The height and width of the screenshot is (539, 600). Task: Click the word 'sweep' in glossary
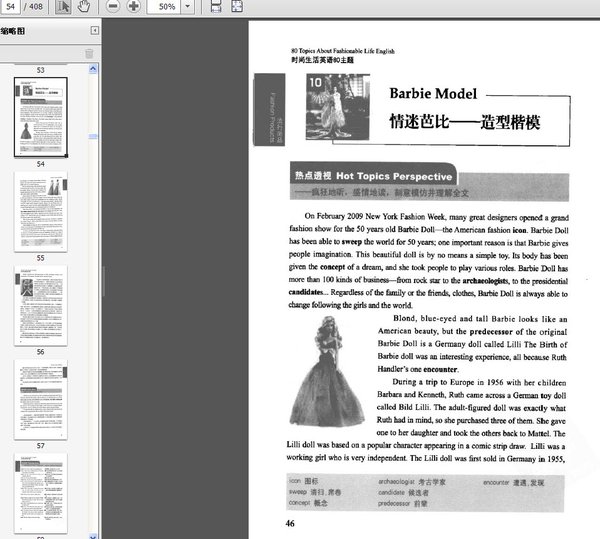click(298, 492)
